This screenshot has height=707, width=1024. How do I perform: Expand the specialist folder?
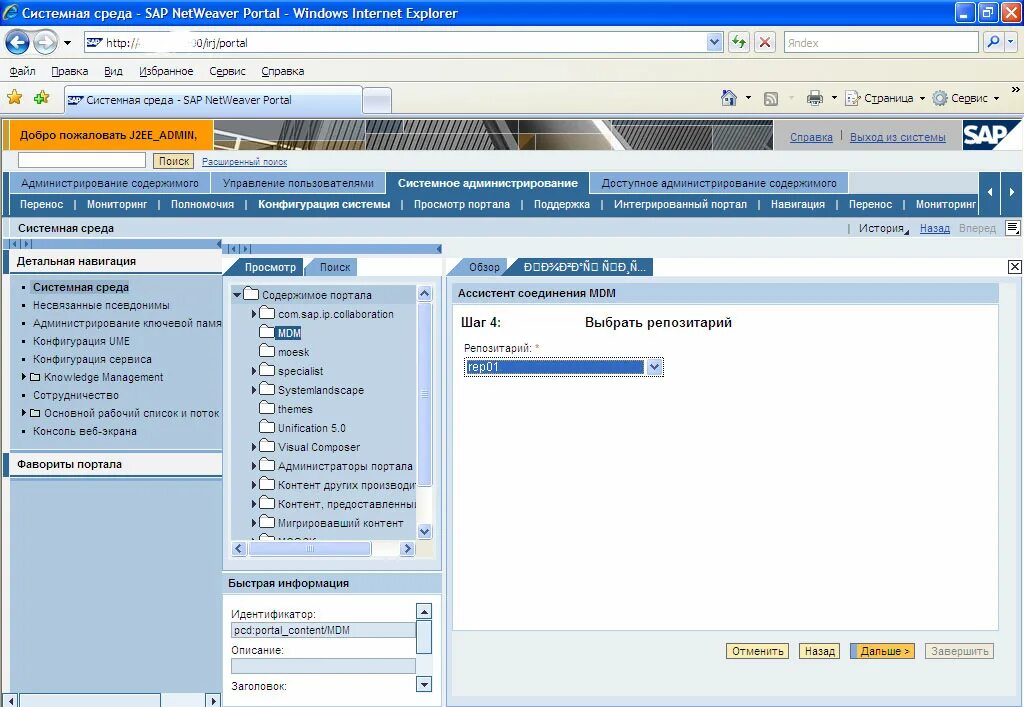coord(254,371)
